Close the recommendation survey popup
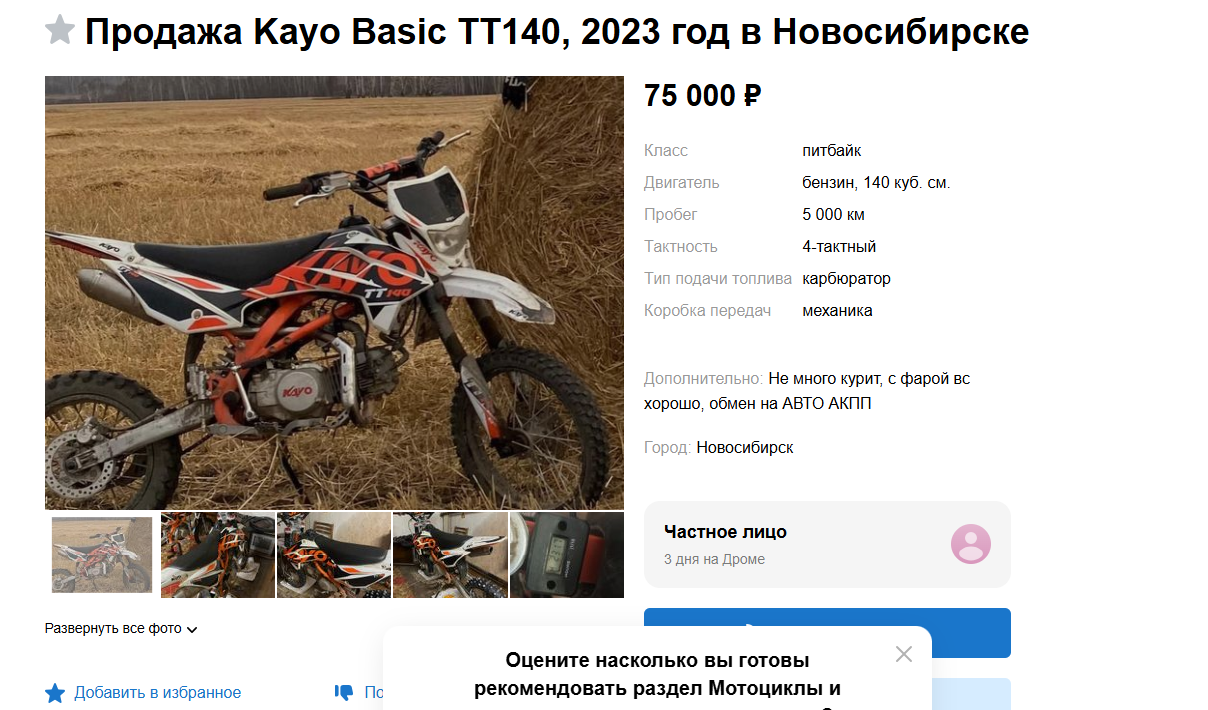 (904, 654)
